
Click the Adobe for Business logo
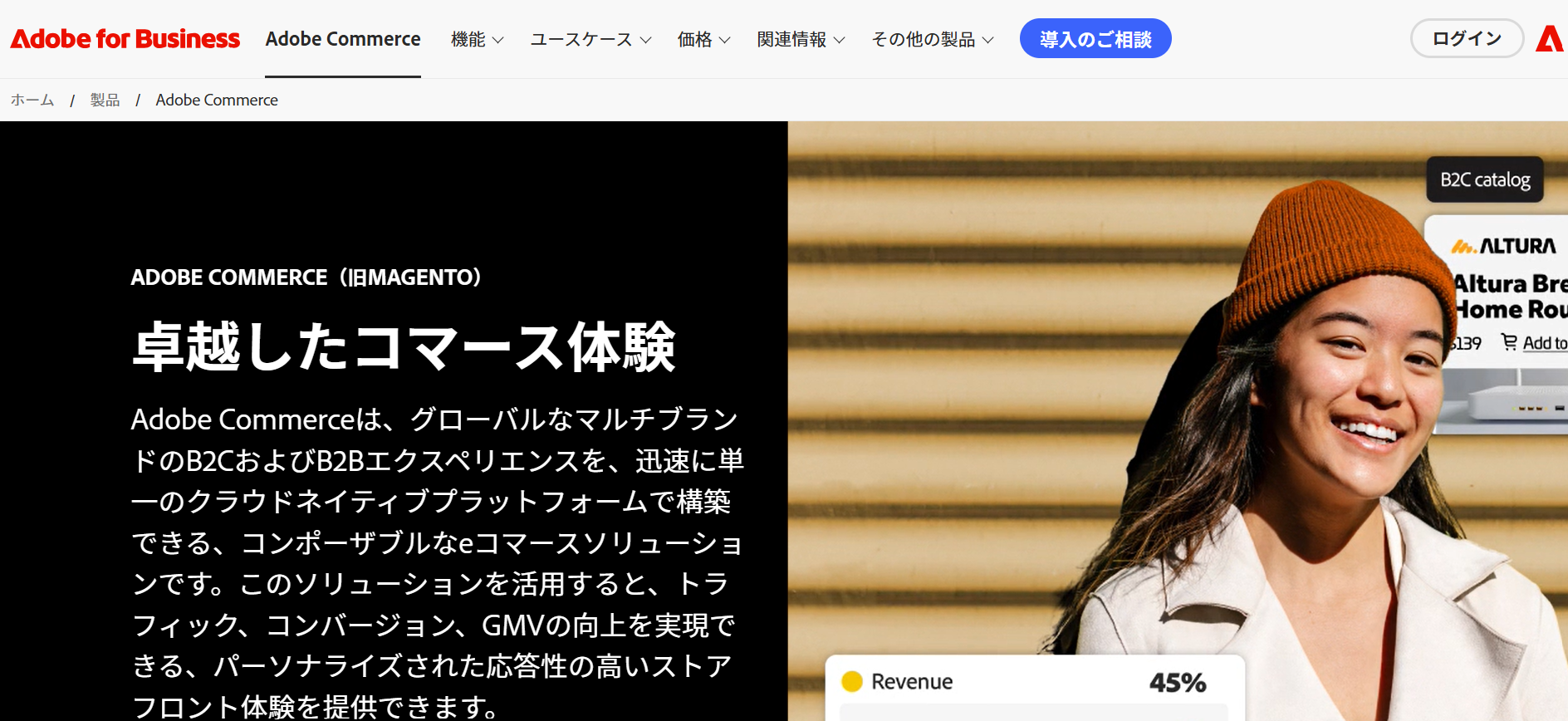(x=125, y=38)
